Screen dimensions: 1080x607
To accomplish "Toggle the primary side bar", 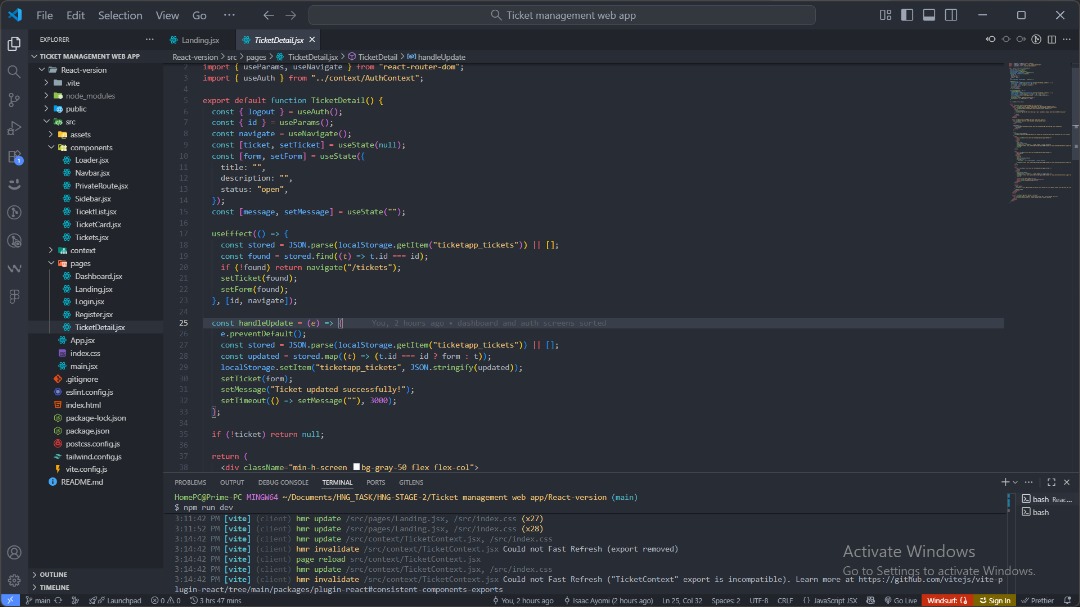I will click(907, 15).
